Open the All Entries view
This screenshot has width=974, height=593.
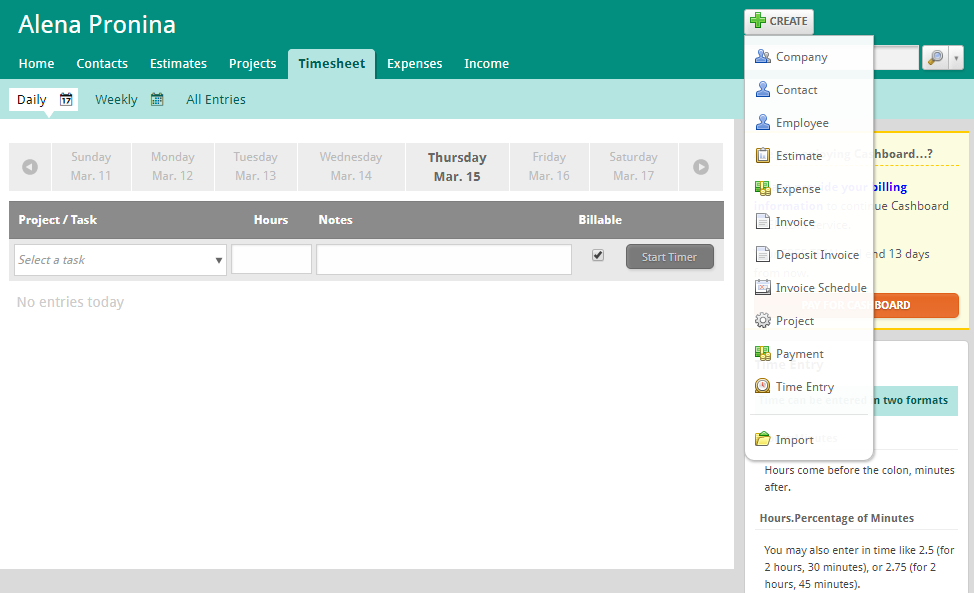click(x=216, y=100)
